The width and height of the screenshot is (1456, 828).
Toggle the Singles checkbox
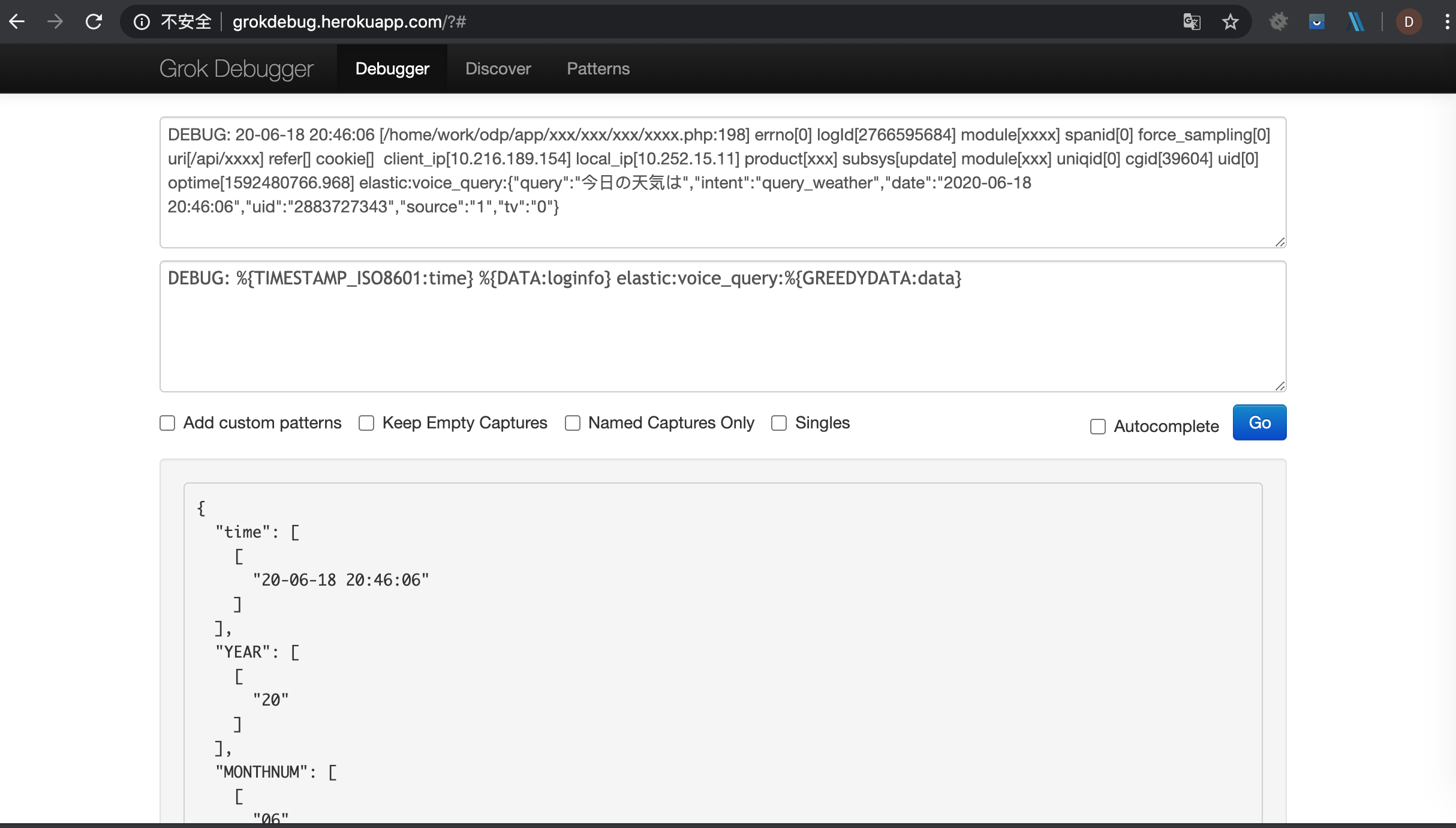click(x=779, y=423)
